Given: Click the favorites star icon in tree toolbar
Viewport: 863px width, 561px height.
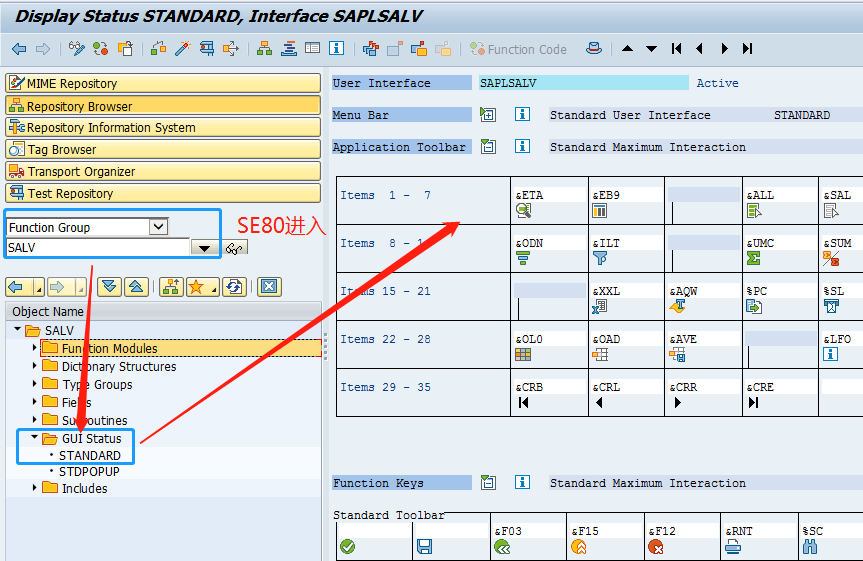Looking at the screenshot, I should pos(196,286).
